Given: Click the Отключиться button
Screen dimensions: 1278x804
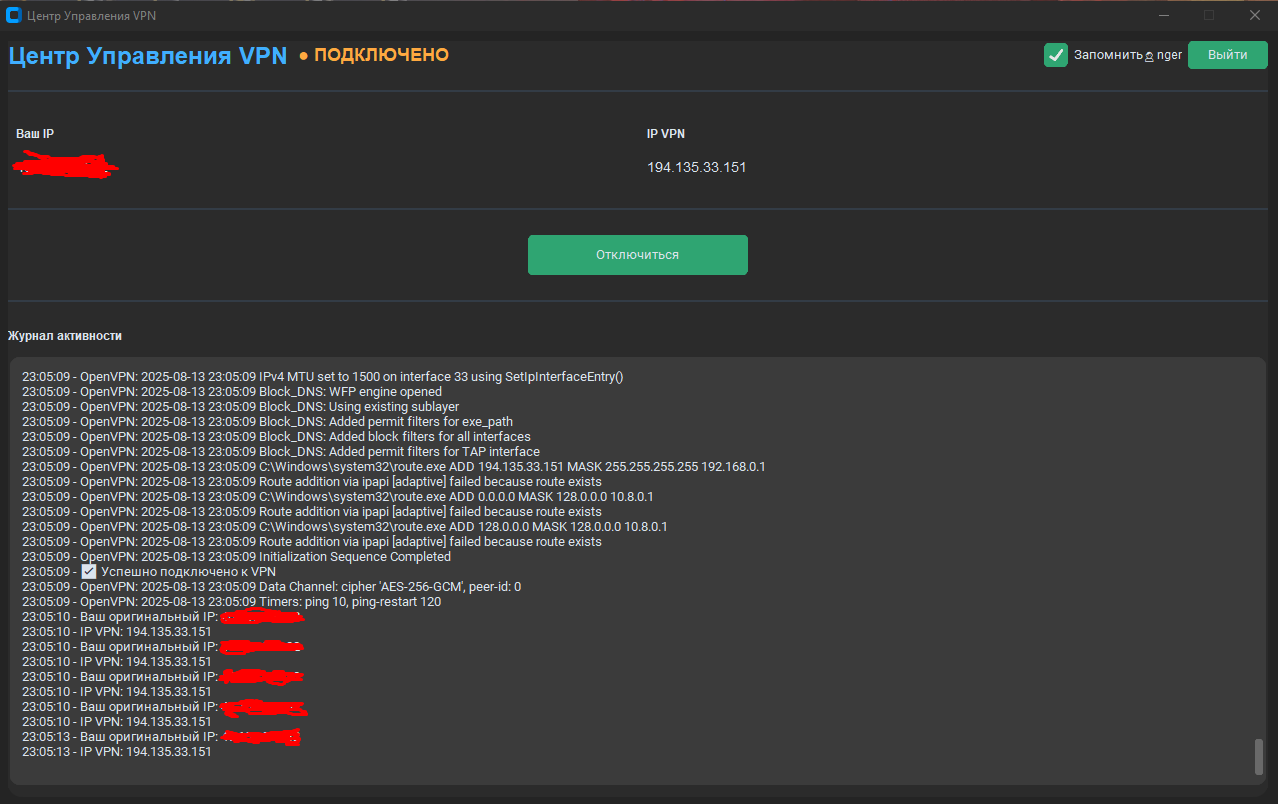Looking at the screenshot, I should 637,255.
